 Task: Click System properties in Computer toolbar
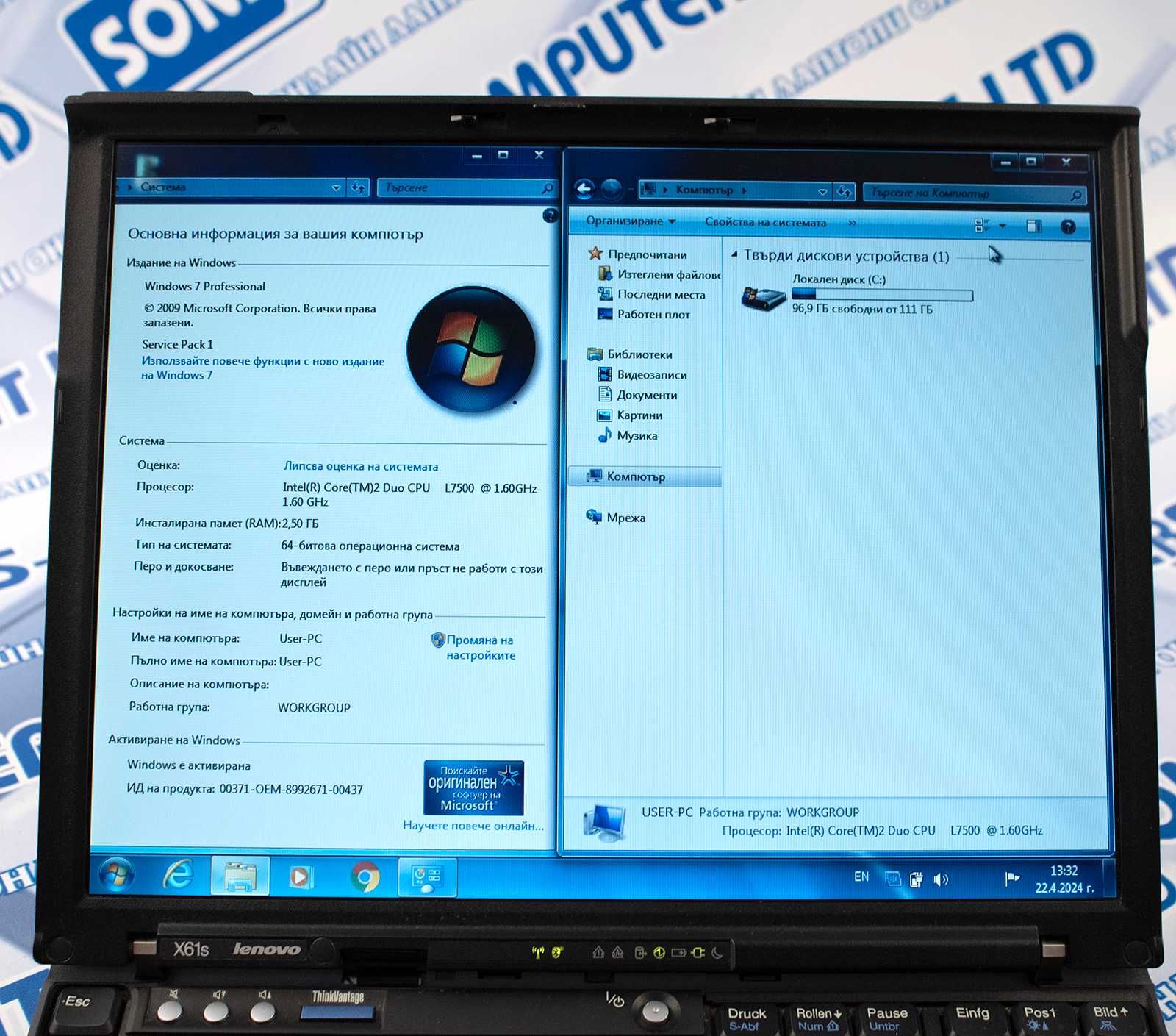click(x=765, y=222)
